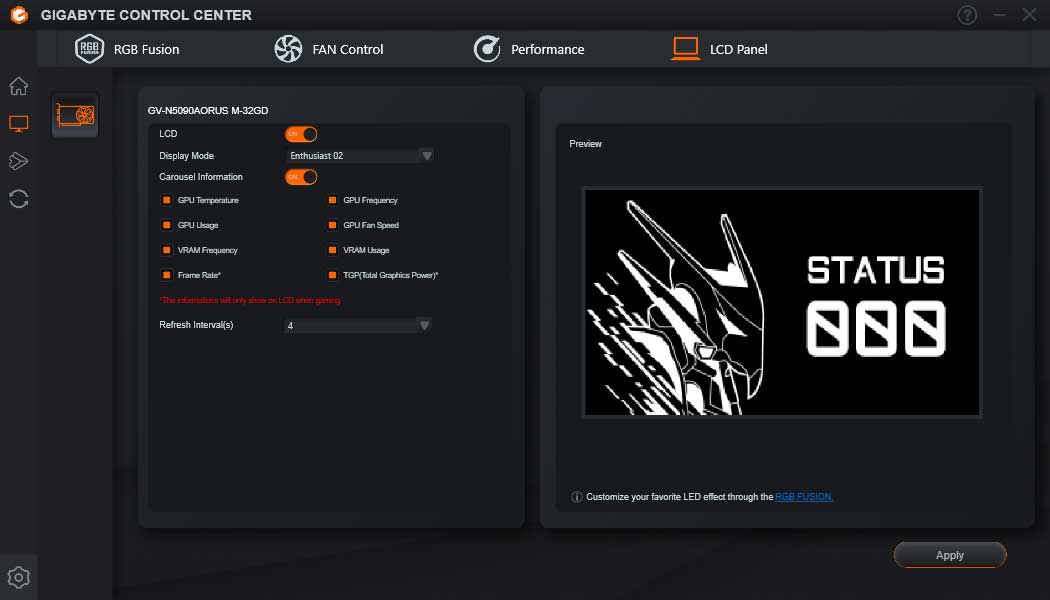This screenshot has width=1050, height=600.
Task: Uncheck GPU Temperature
Action: tap(166, 200)
